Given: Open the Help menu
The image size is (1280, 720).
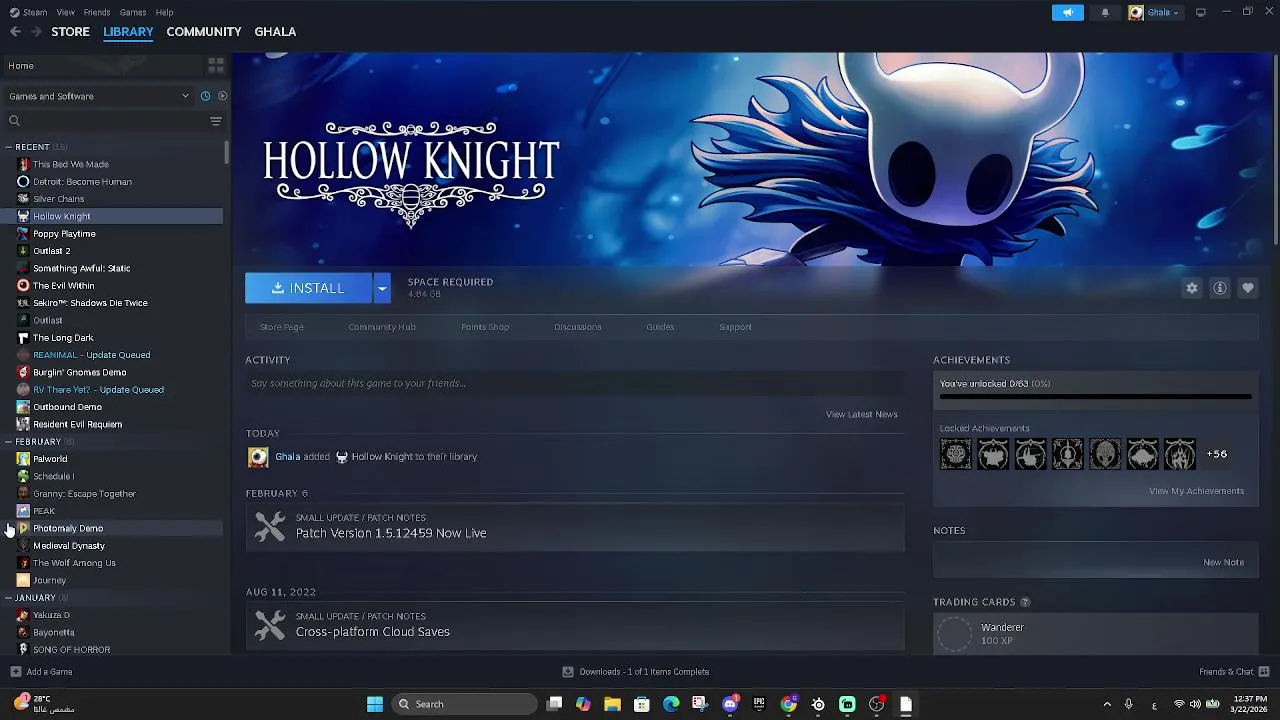Looking at the screenshot, I should coord(165,12).
